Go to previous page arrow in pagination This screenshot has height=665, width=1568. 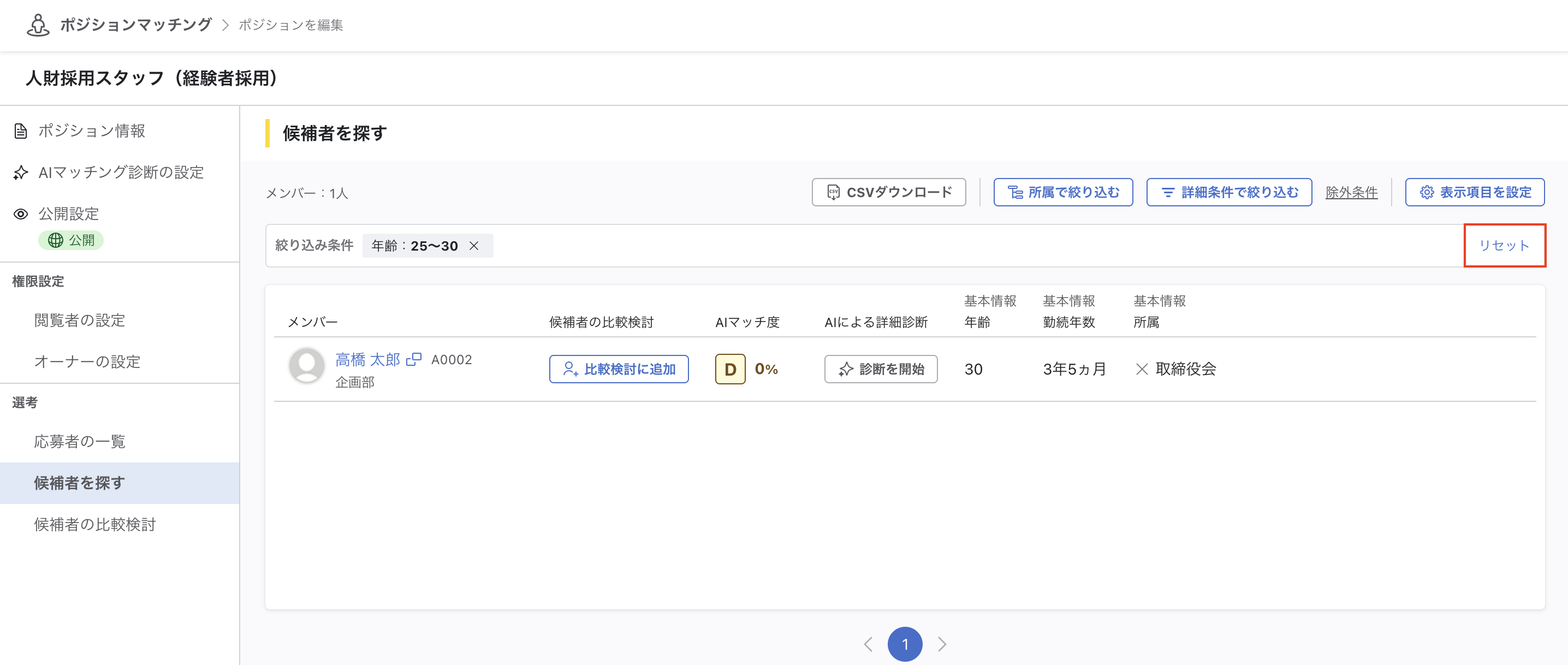click(868, 644)
